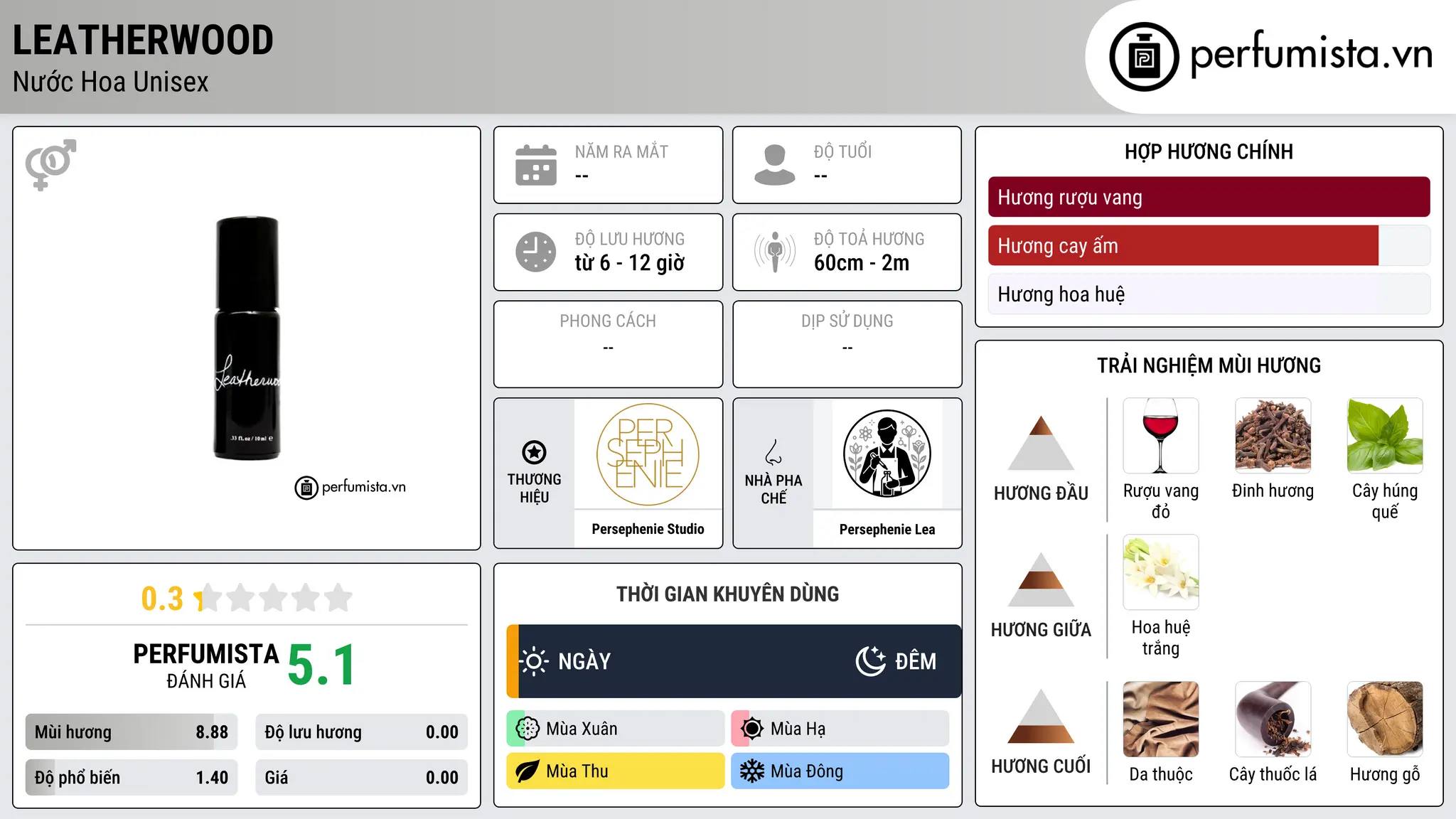
Task: Click the nose icon above NHÀ PHA CHẾ
Action: click(x=773, y=452)
